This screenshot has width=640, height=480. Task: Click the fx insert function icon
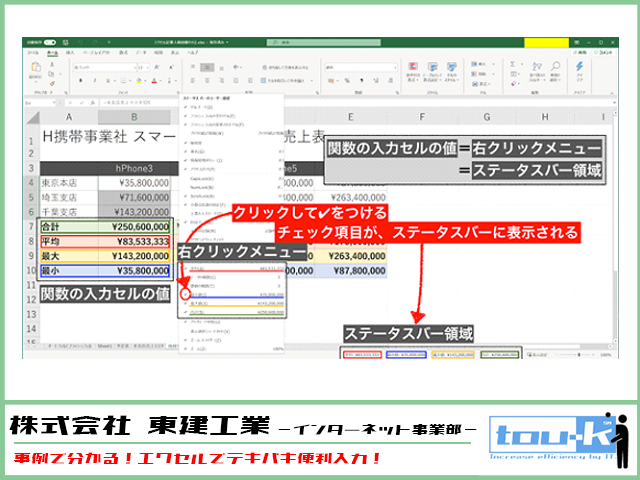[93, 103]
